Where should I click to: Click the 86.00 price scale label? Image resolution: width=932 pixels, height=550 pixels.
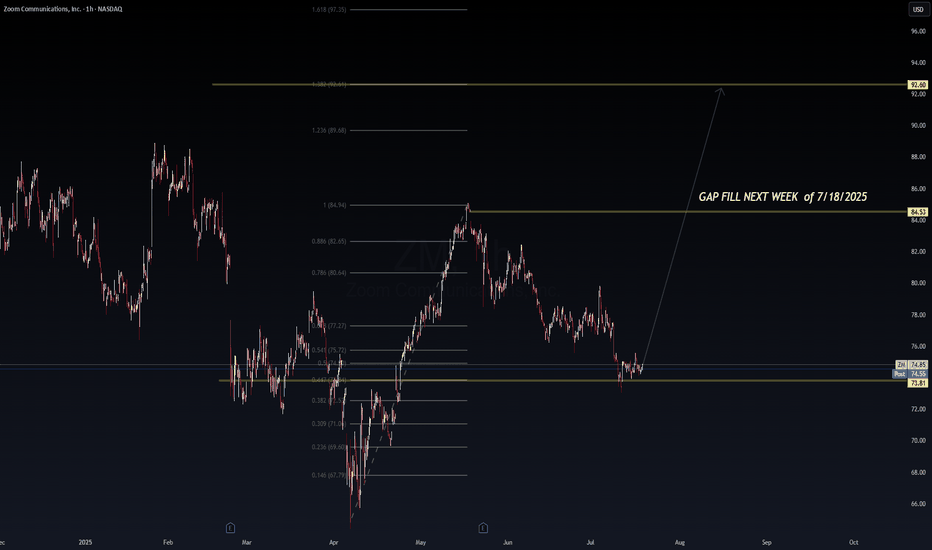point(918,188)
